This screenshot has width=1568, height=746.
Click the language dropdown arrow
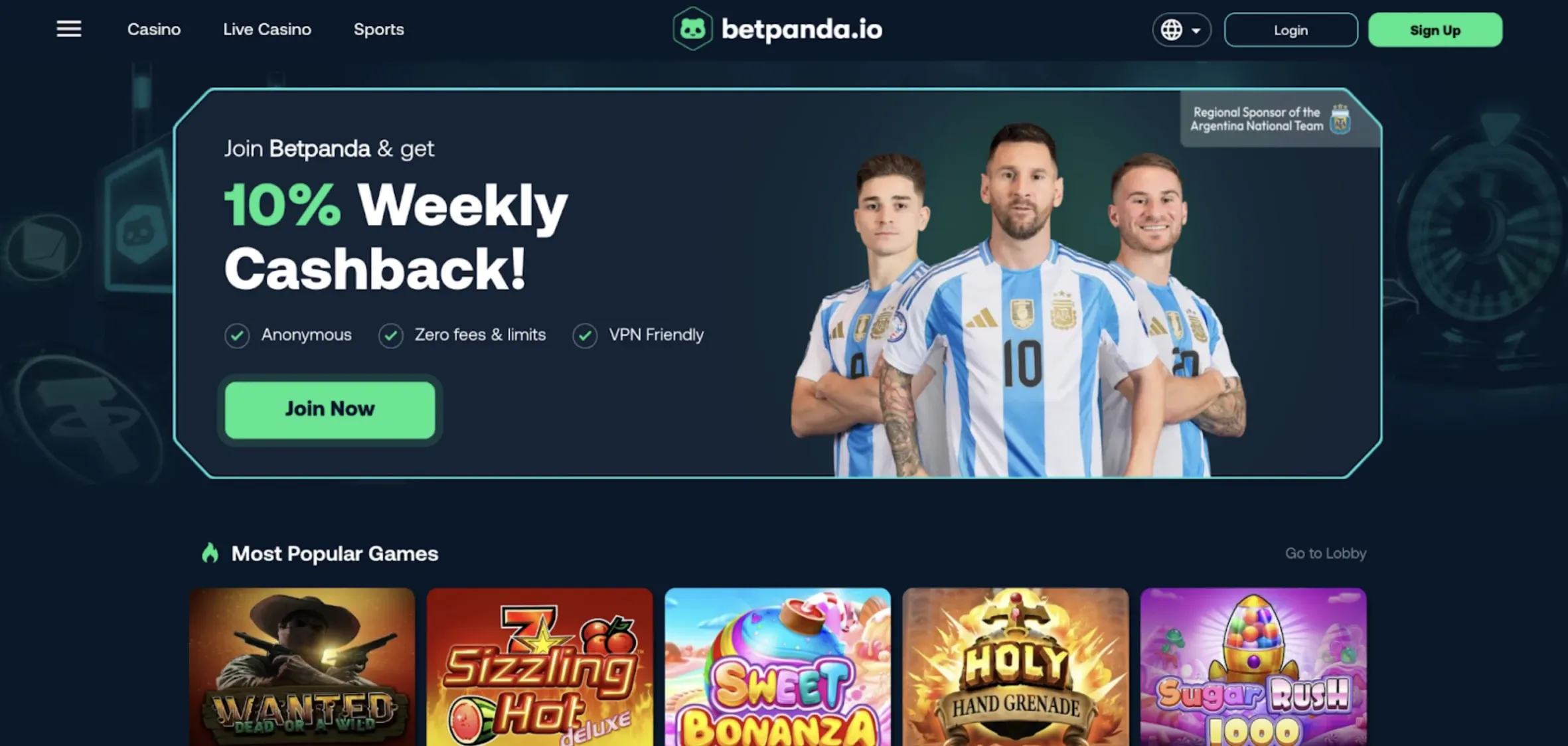click(x=1196, y=31)
